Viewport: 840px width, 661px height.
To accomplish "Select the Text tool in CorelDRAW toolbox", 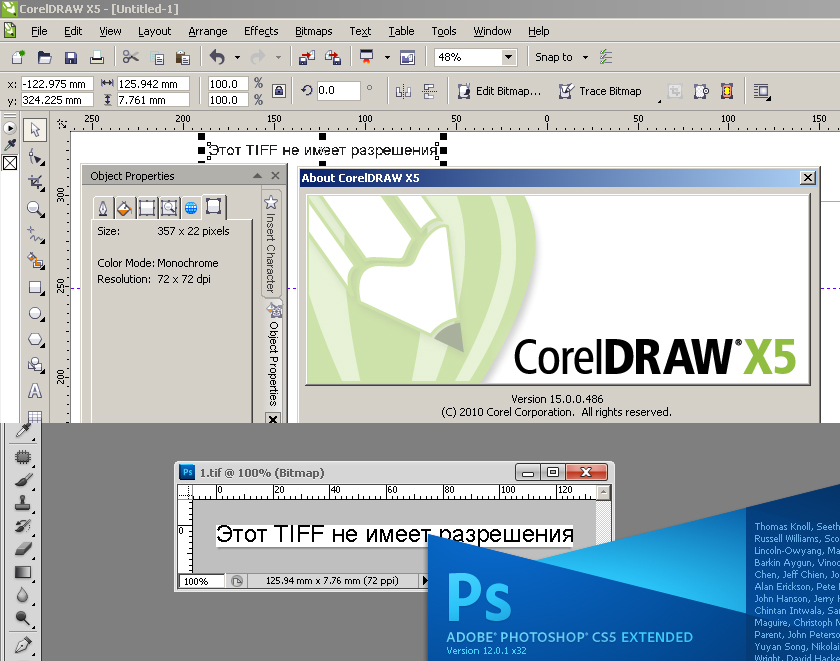I will (x=35, y=391).
